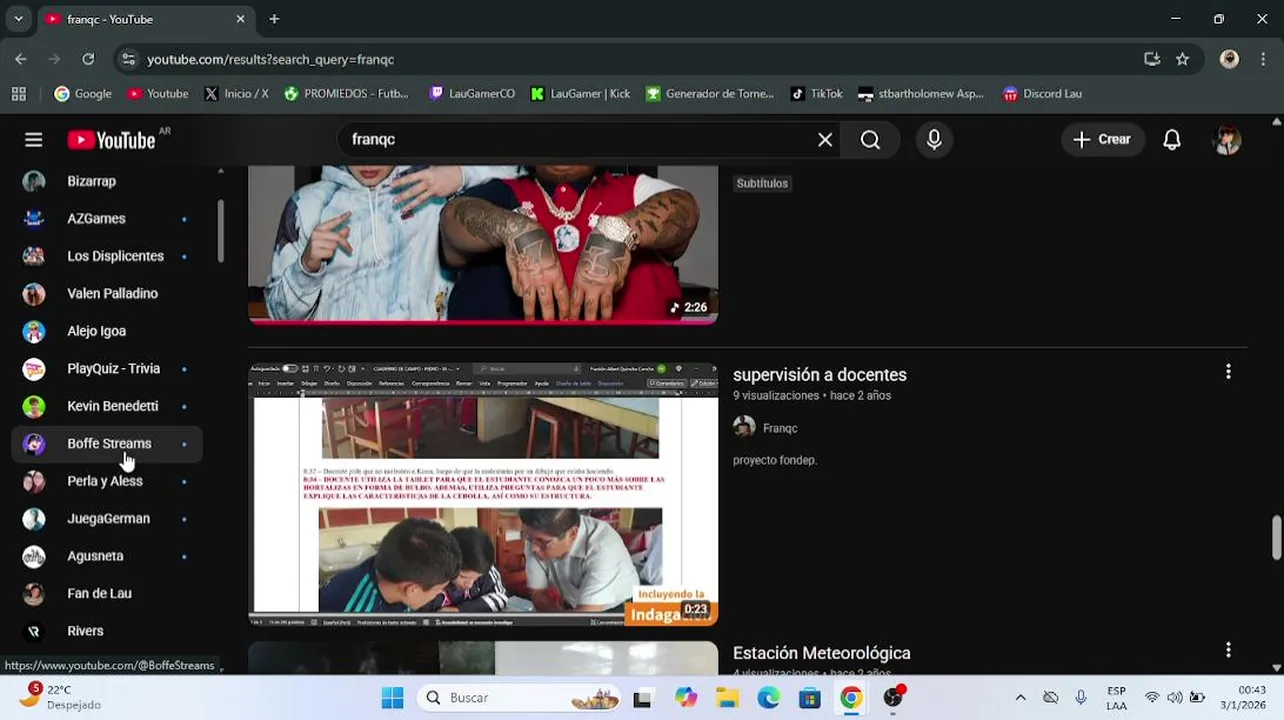Open Boffe Streams subscription
The width and height of the screenshot is (1284, 720).
[107, 444]
